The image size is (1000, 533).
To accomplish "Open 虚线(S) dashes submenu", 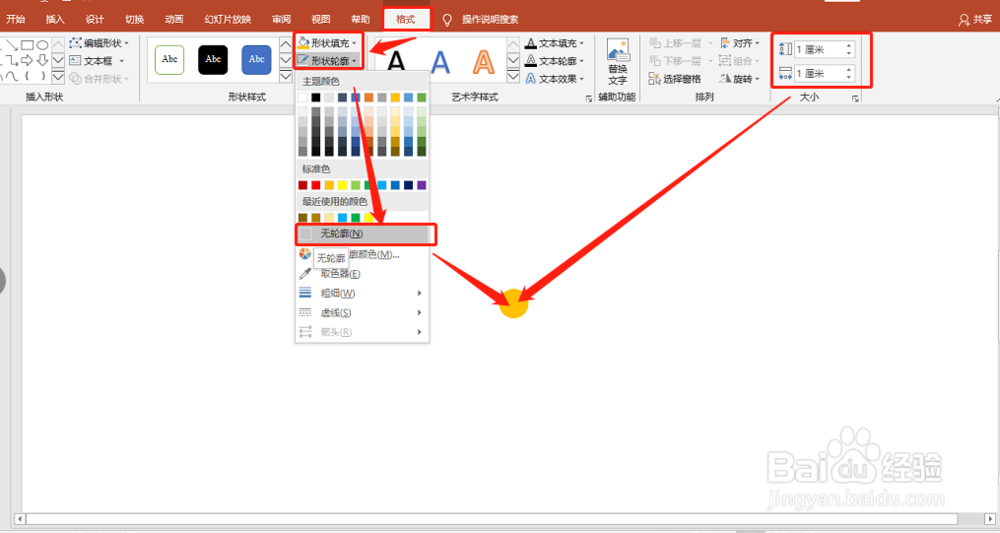I will pyautogui.click(x=362, y=312).
